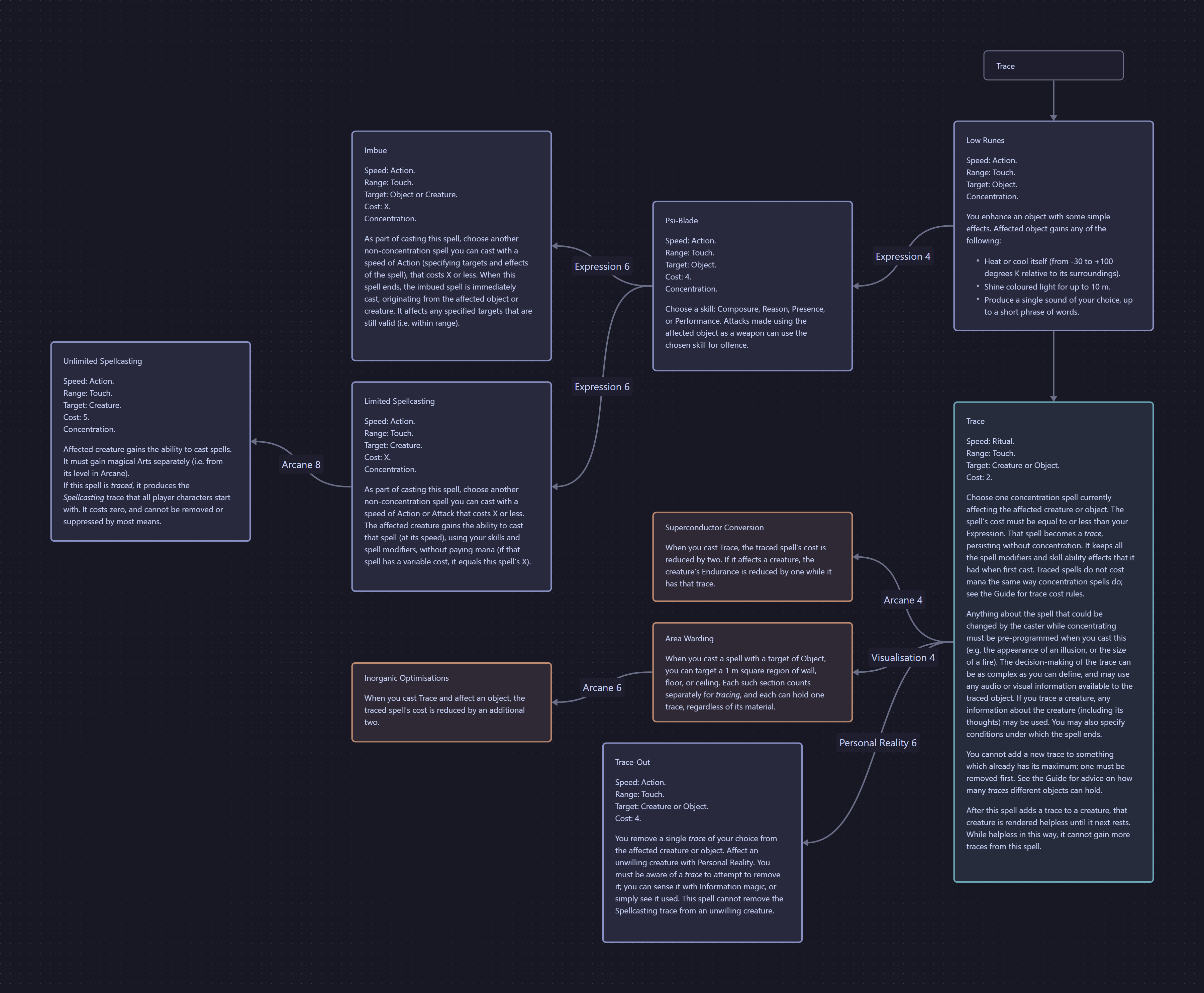
Task: Select the small Trace node at top
Action: pyautogui.click(x=1053, y=66)
